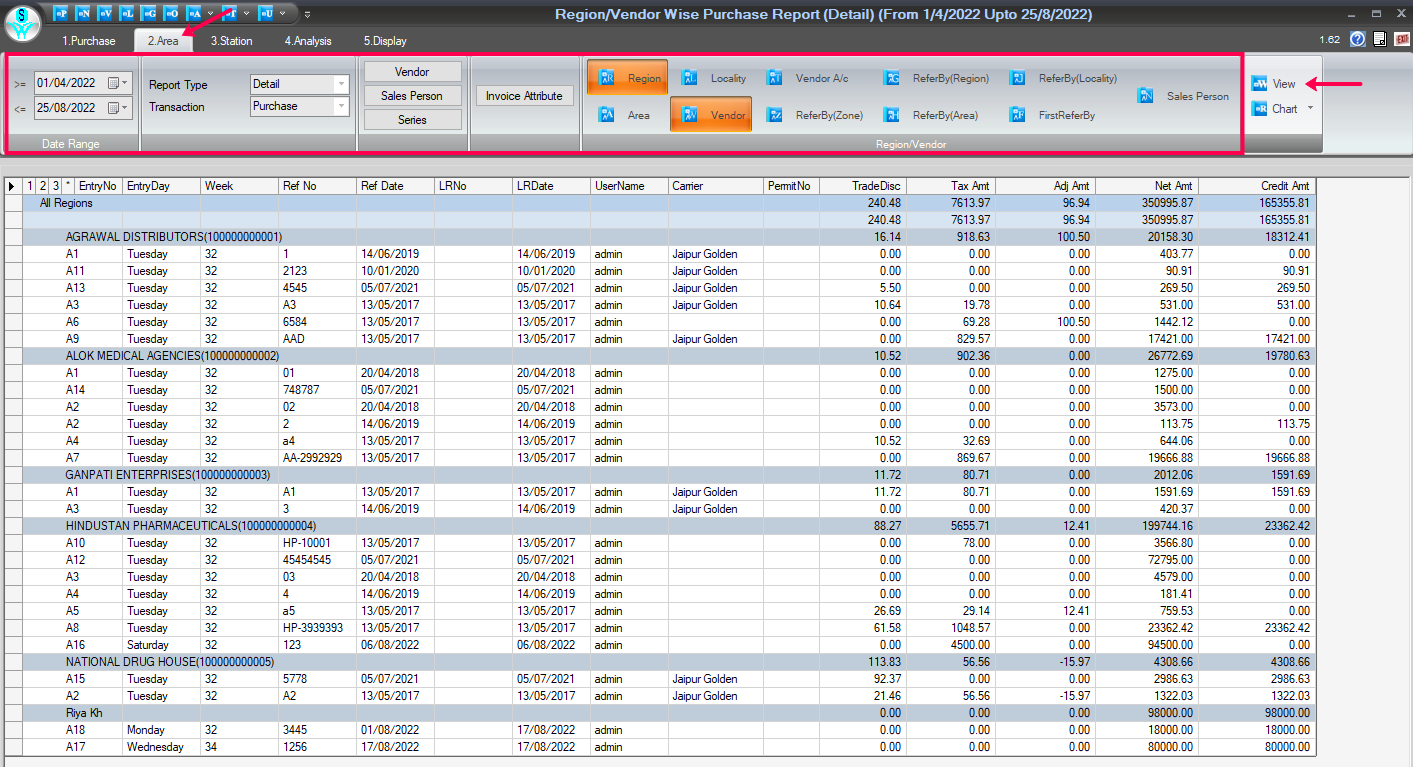Viewport: 1413px width, 767px height.
Task: Switch to the 3.Station tab
Action: click(x=231, y=41)
